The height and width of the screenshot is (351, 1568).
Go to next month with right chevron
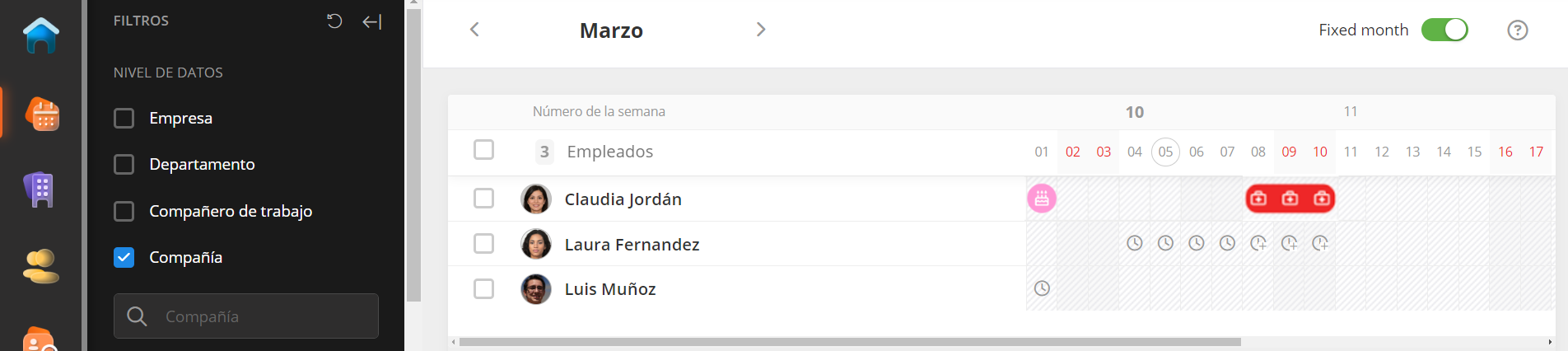pos(761,30)
